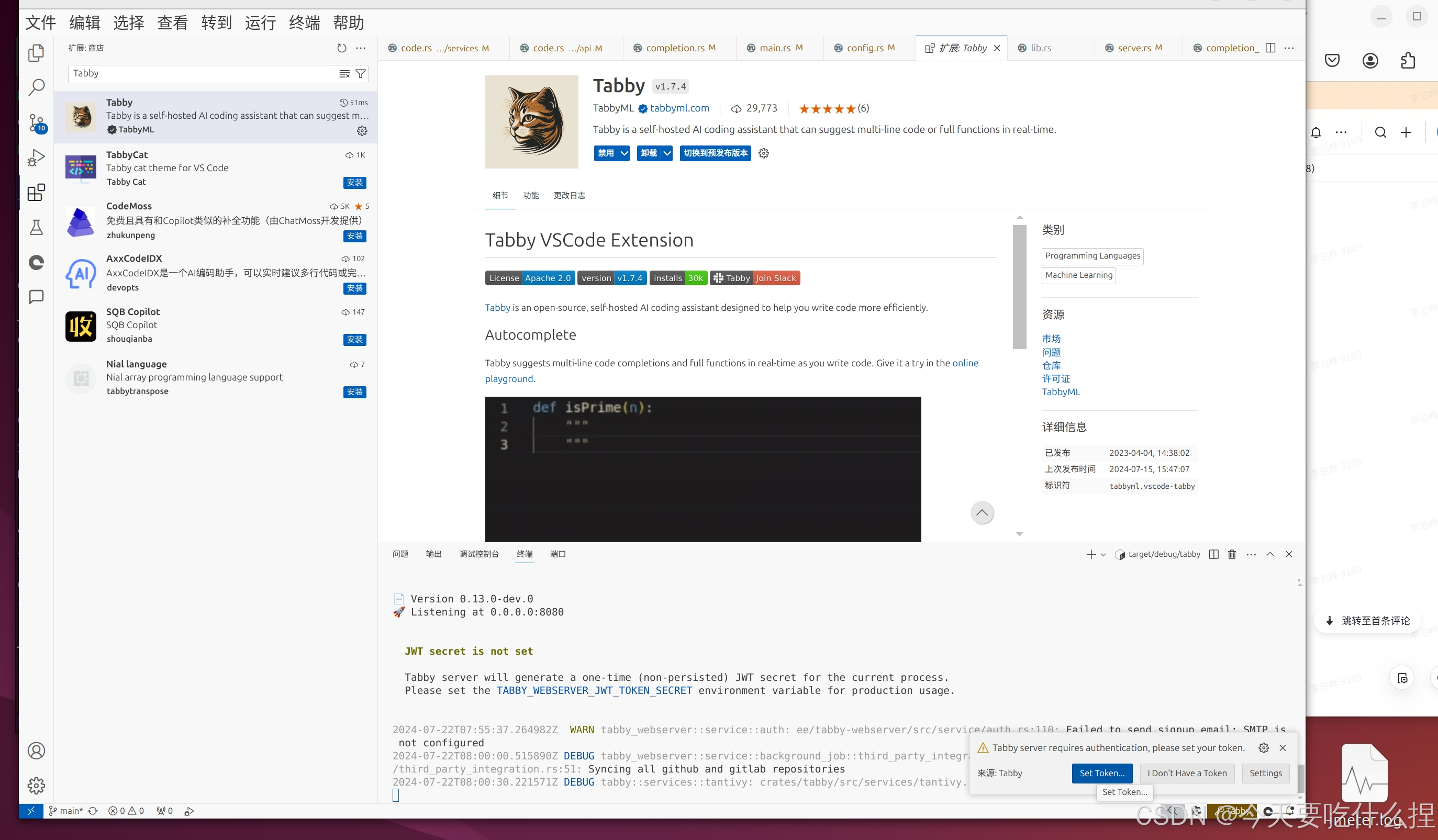Click the Set Token... button
The image size is (1438, 840).
[x=1101, y=772]
